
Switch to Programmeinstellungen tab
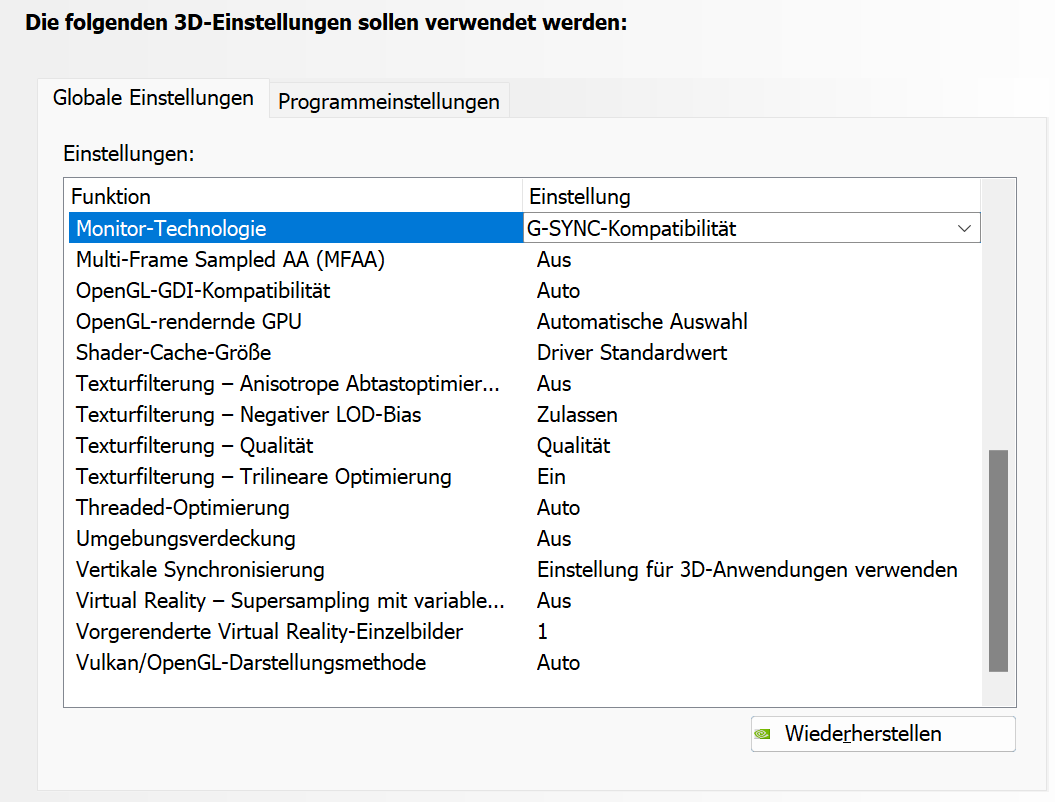389,101
